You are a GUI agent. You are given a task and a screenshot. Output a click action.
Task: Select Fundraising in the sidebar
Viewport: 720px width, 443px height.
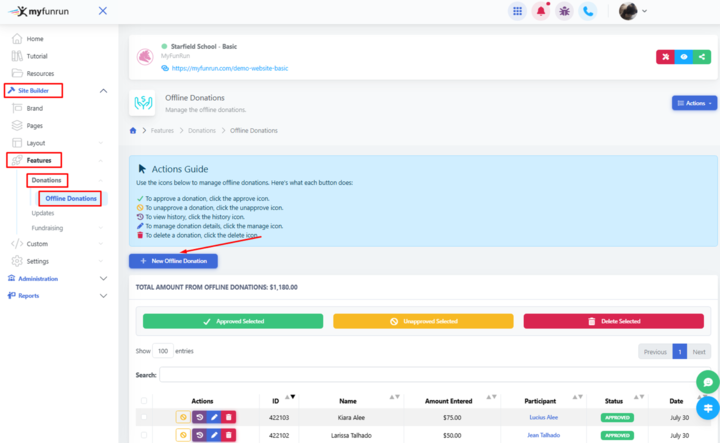click(x=47, y=228)
